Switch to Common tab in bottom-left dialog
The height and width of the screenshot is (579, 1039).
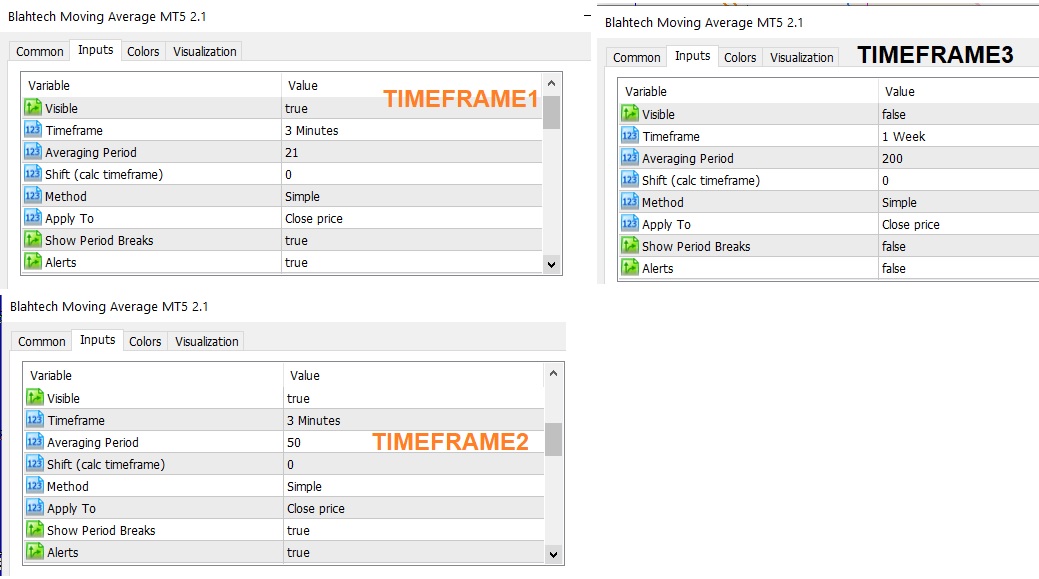pos(42,342)
